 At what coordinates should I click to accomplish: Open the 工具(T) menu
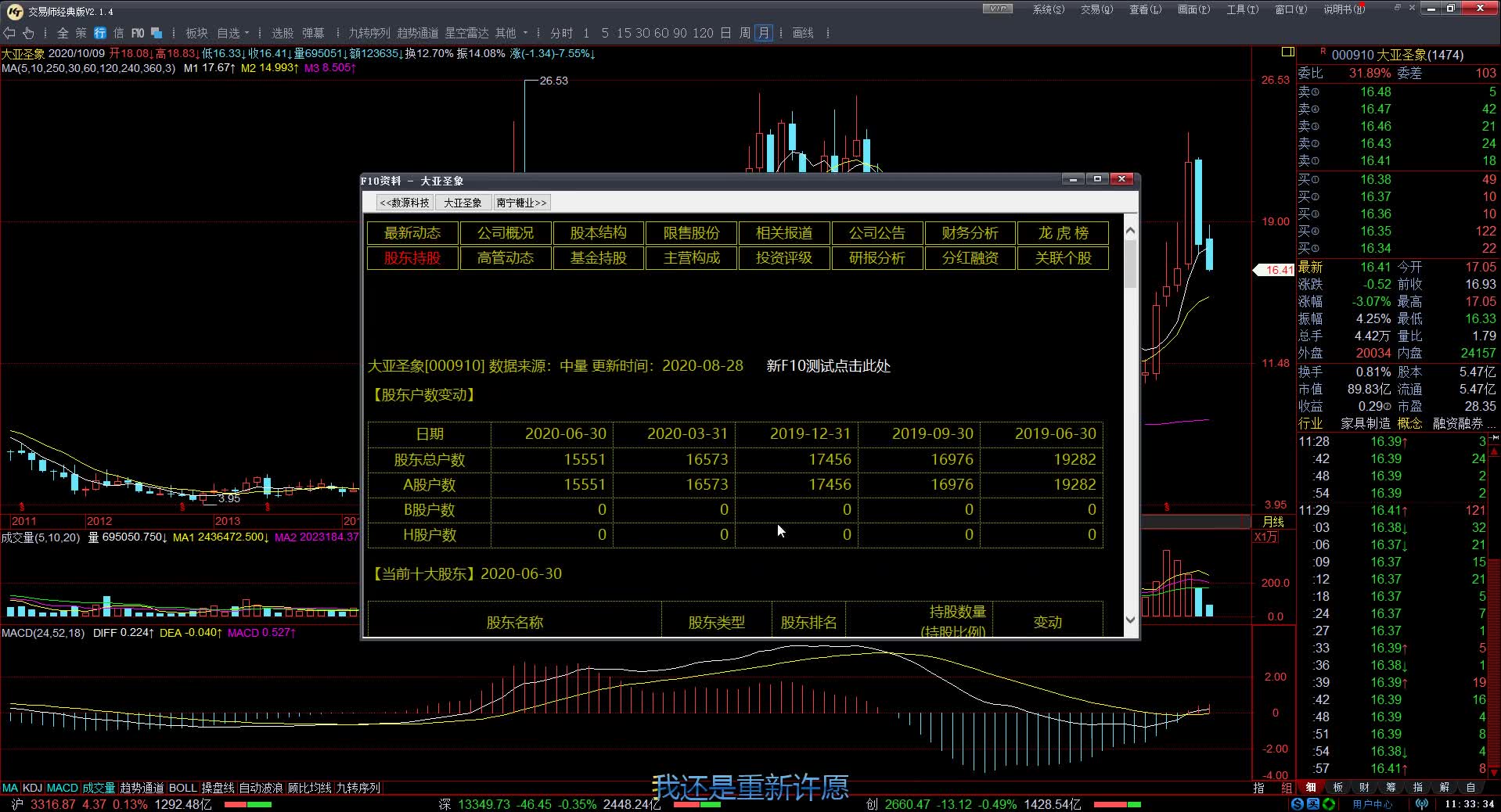coord(1242,9)
